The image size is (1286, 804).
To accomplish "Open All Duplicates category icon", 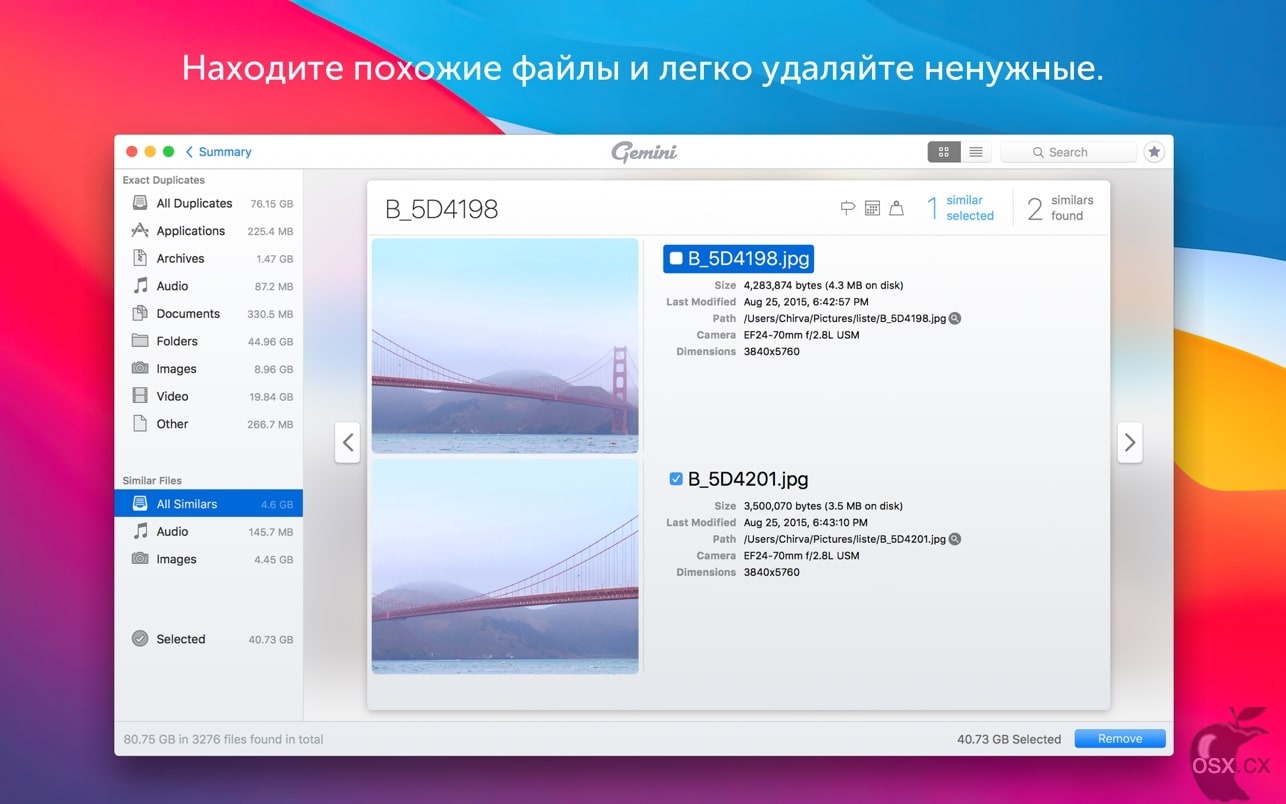I will point(140,203).
